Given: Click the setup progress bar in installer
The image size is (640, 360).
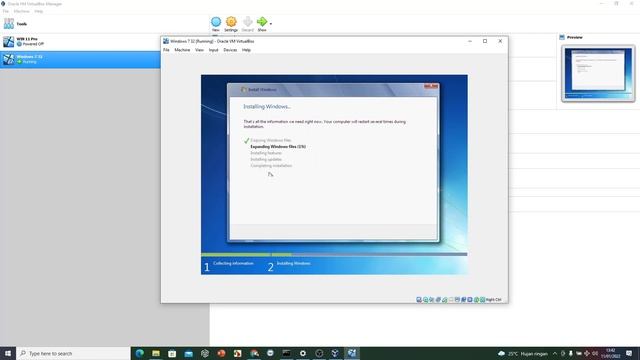Looking at the screenshot, I should point(334,254).
